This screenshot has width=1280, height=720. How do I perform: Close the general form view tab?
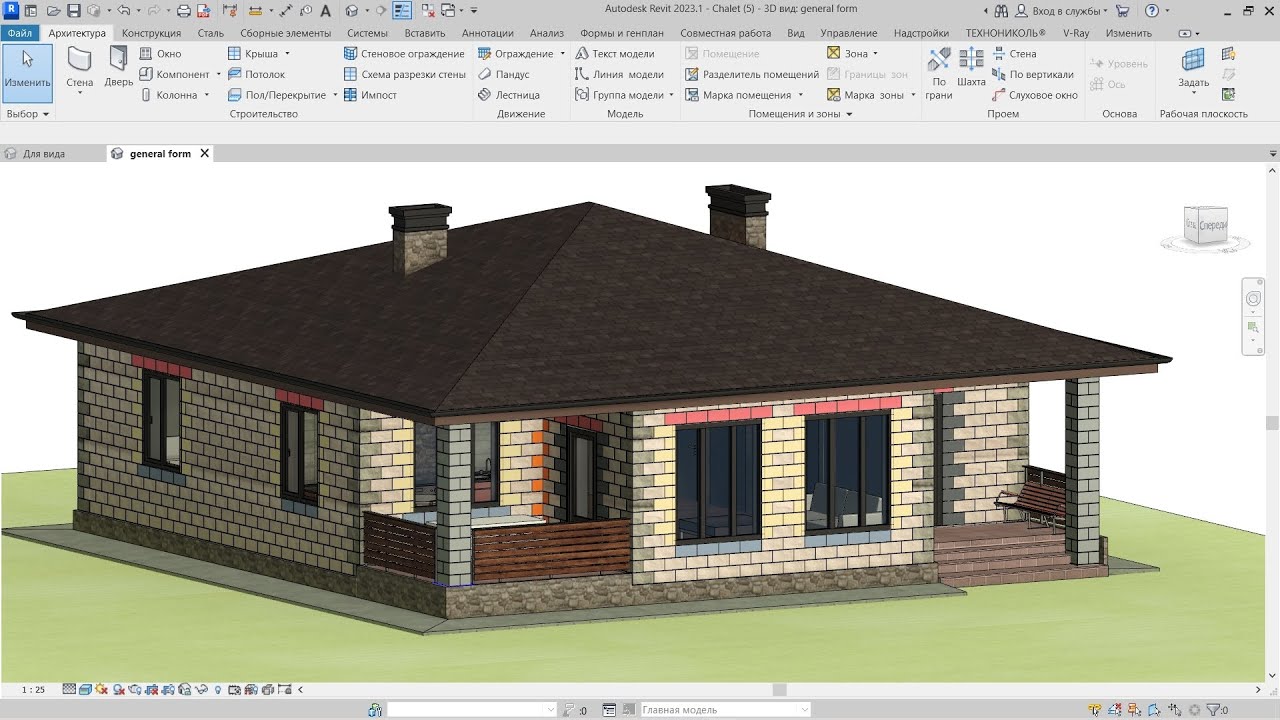coord(204,153)
